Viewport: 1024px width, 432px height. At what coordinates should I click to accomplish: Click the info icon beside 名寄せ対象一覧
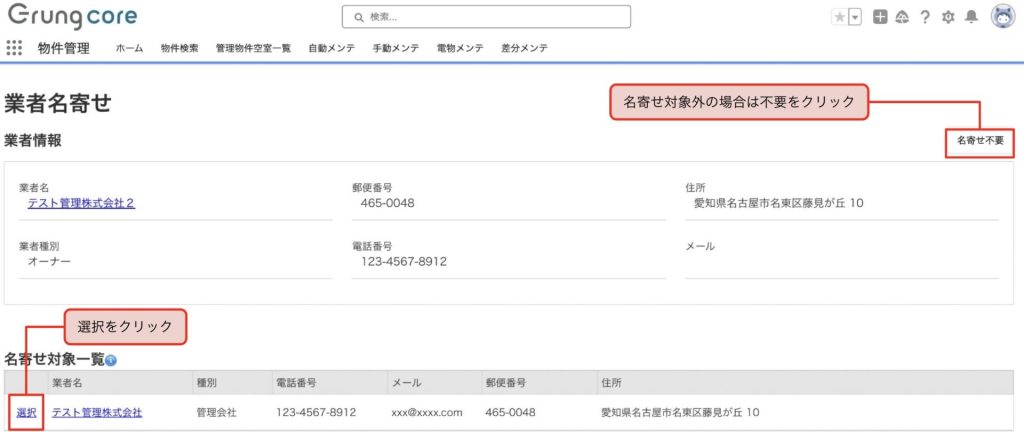pyautogui.click(x=111, y=360)
